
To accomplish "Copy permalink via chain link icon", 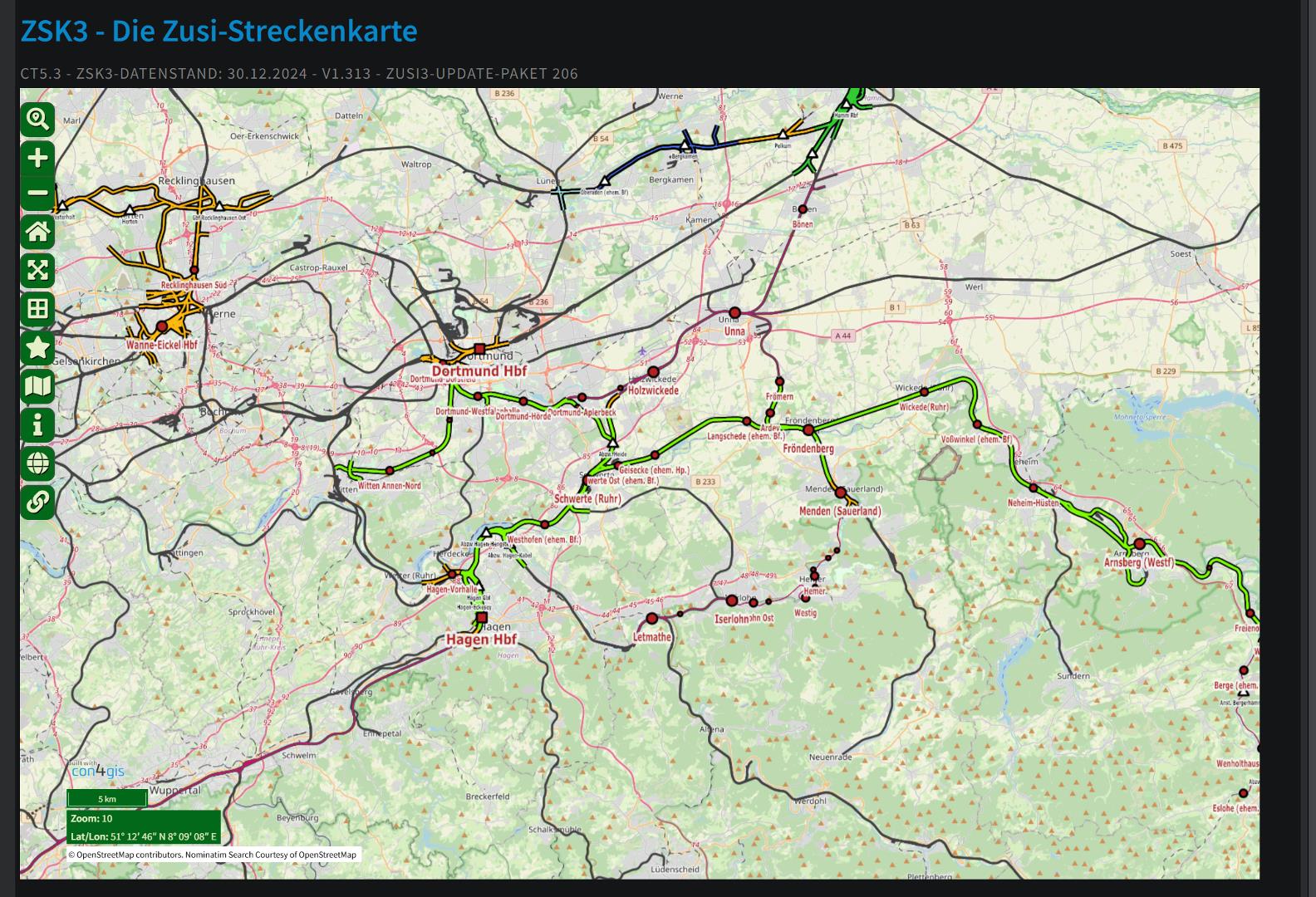I will pyautogui.click(x=37, y=502).
